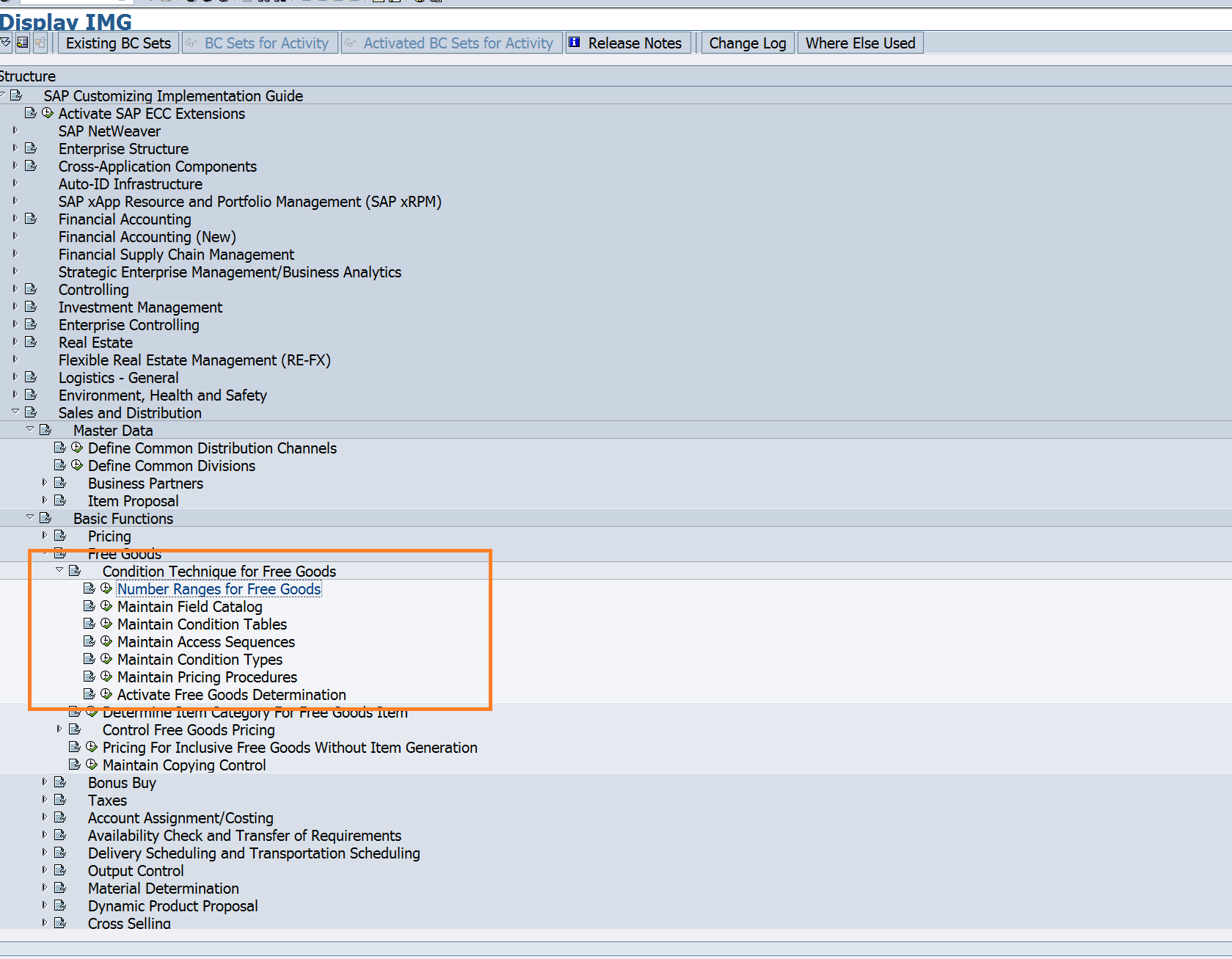The width and height of the screenshot is (1232, 959).
Task: Click Activated BC Sets for Activity button
Action: (x=451, y=43)
